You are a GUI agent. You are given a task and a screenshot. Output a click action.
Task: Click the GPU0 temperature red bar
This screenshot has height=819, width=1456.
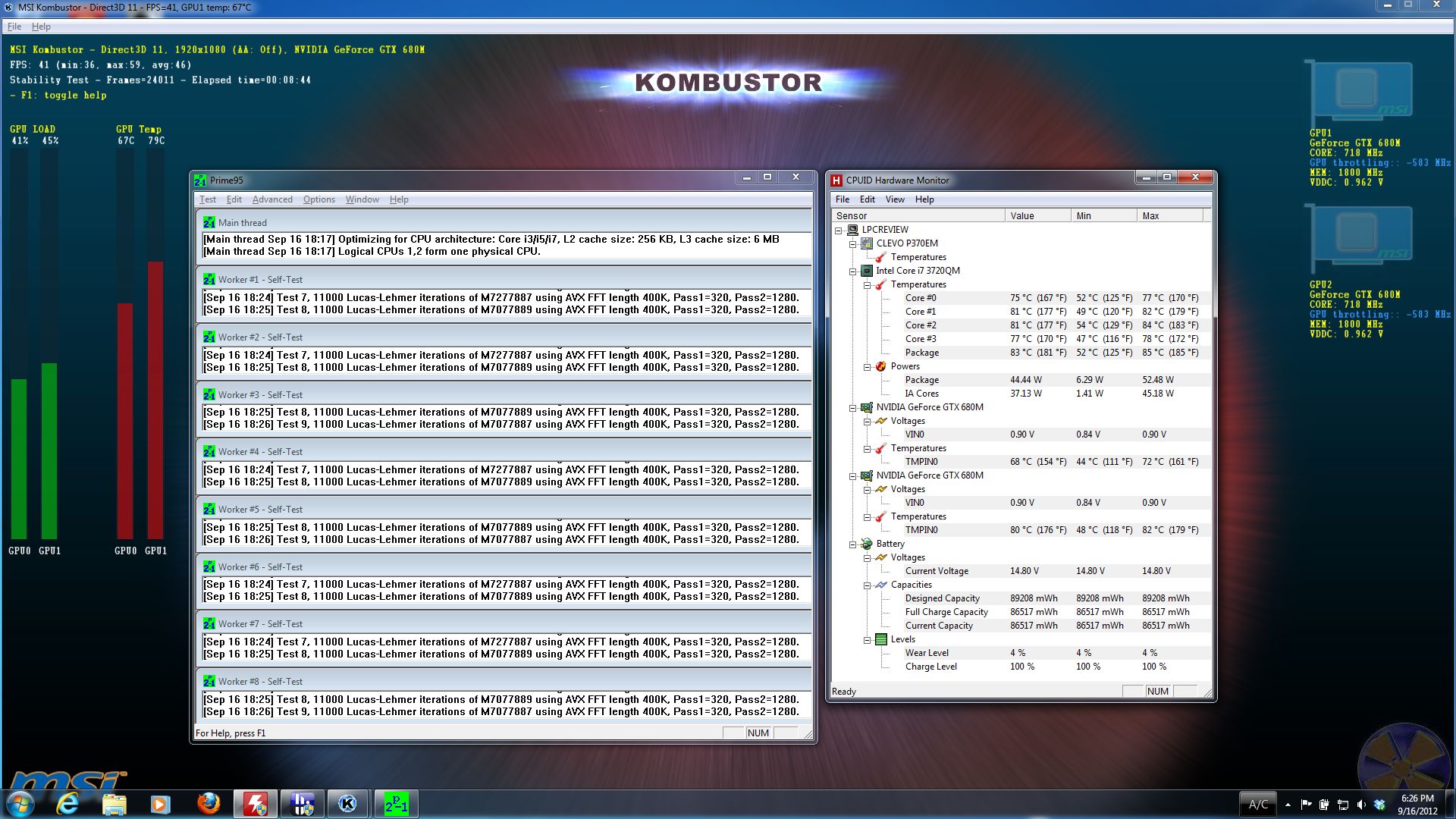coord(125,421)
